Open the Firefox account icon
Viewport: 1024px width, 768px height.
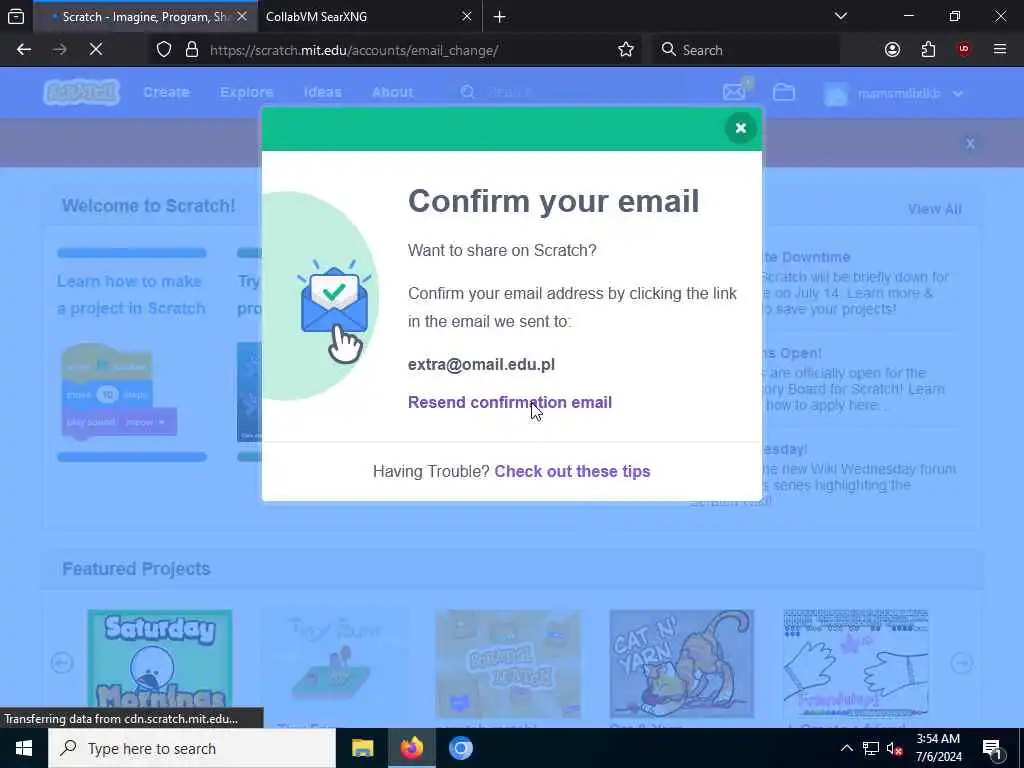point(893,50)
